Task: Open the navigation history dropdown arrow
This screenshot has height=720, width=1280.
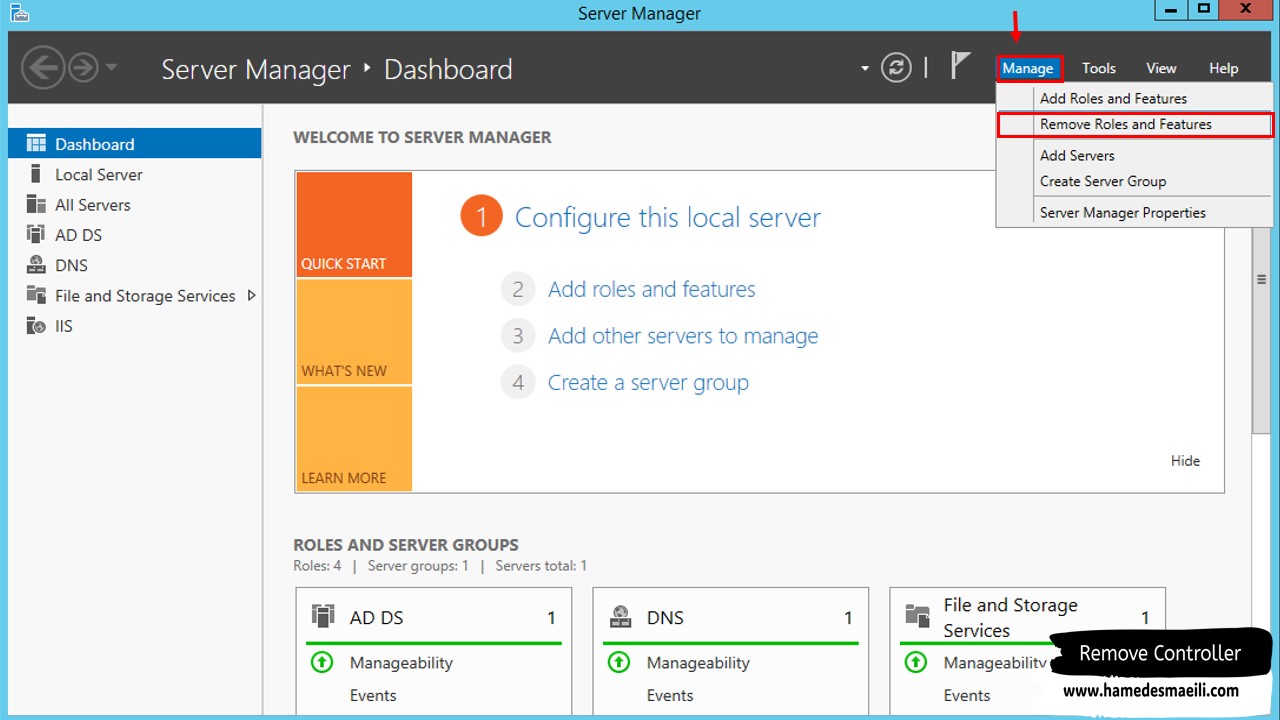Action: [111, 68]
